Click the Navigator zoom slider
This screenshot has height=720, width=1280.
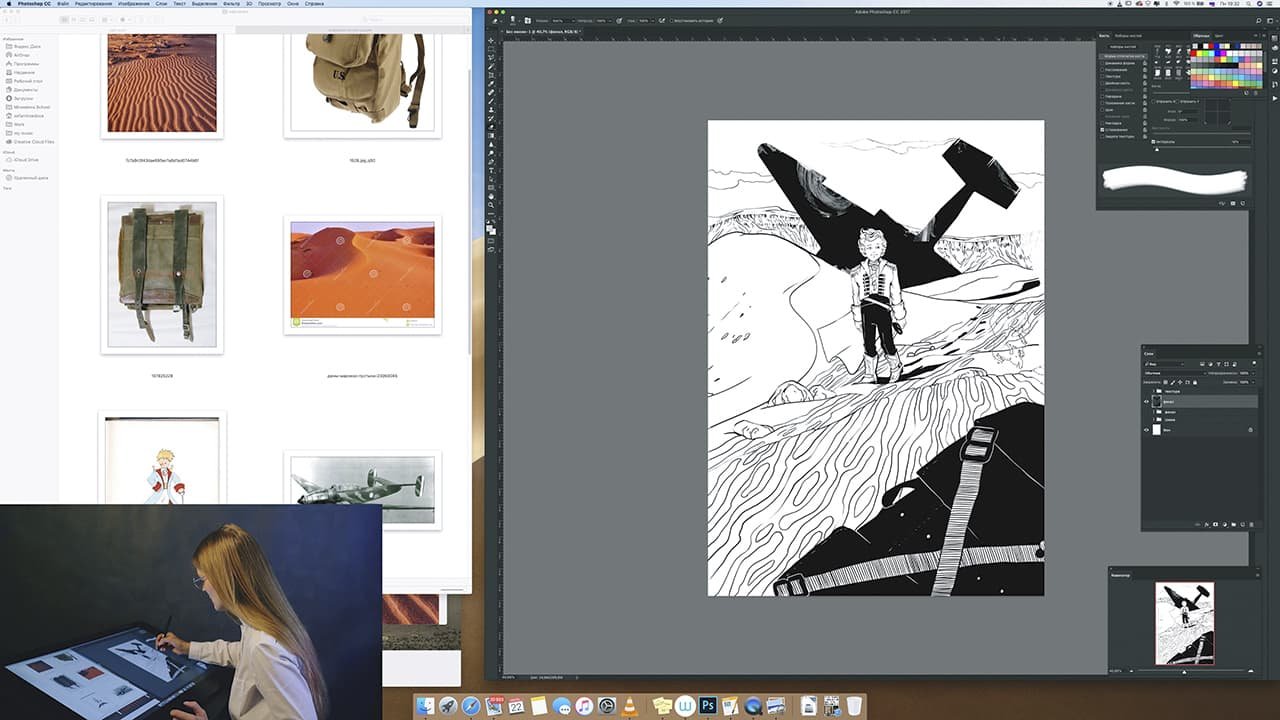pos(1183,671)
